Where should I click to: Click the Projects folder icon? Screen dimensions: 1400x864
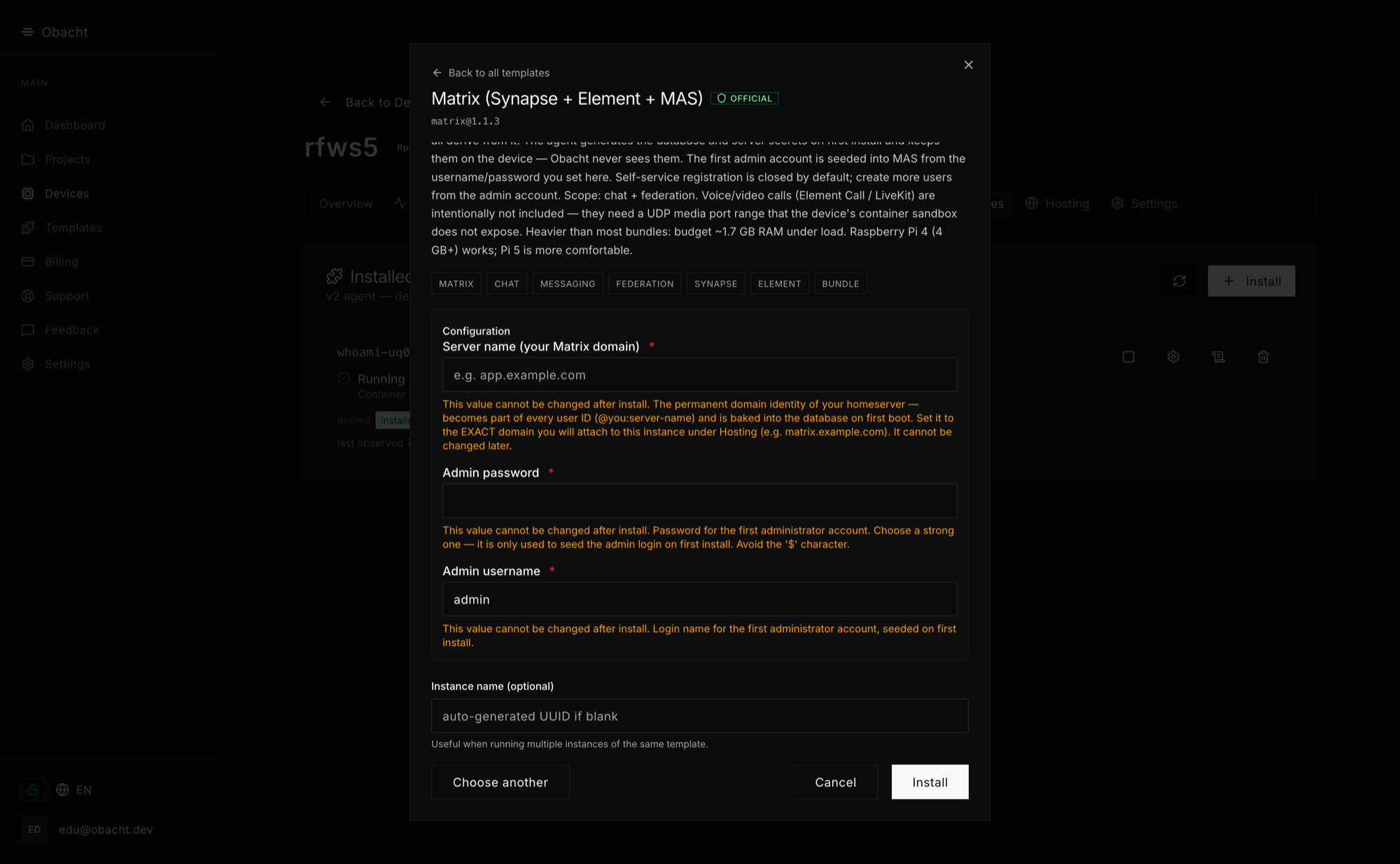click(28, 160)
